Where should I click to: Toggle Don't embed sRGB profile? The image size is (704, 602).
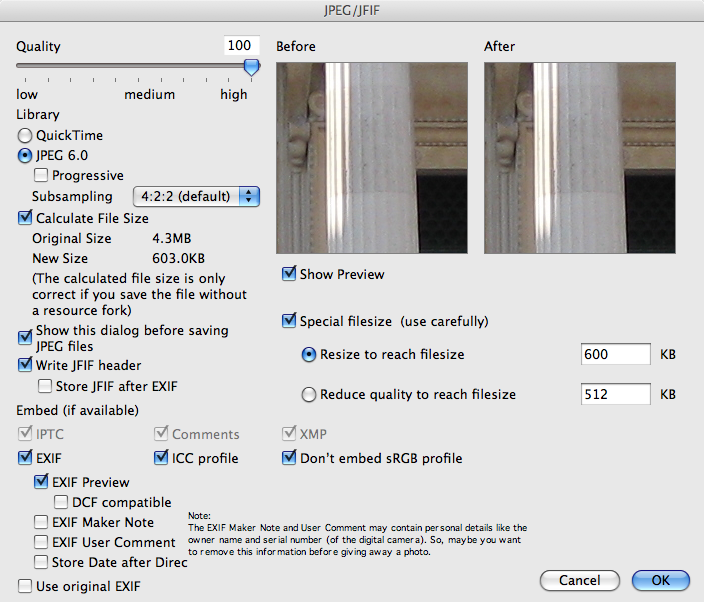coord(289,457)
